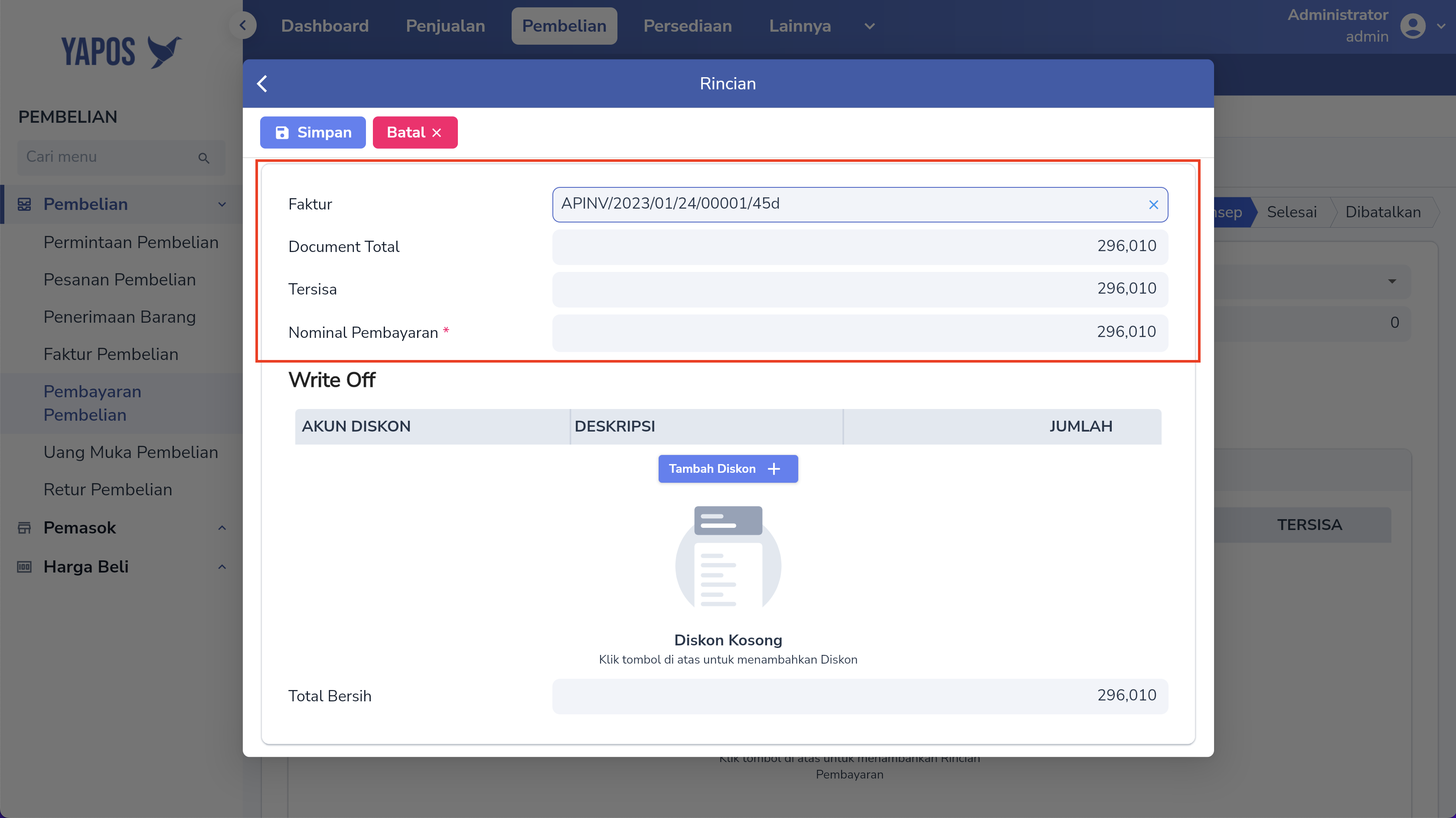Clear the Faktur field with X icon

pos(1153,205)
